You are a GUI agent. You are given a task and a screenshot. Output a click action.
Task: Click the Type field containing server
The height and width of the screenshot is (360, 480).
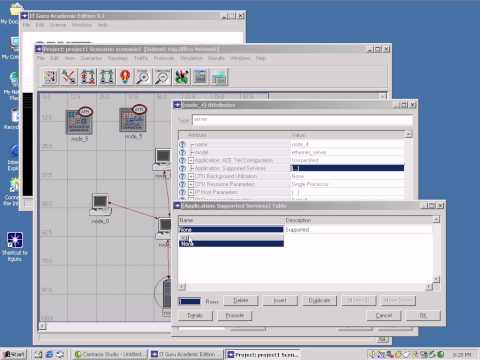302,120
